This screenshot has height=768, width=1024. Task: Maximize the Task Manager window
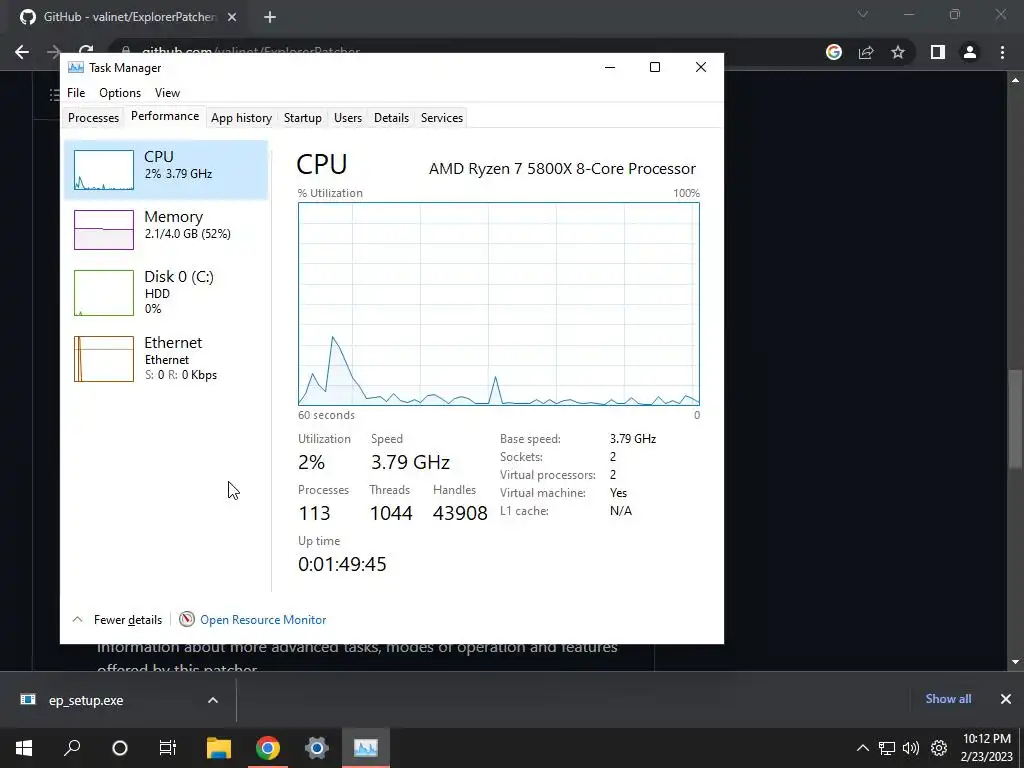pos(655,67)
